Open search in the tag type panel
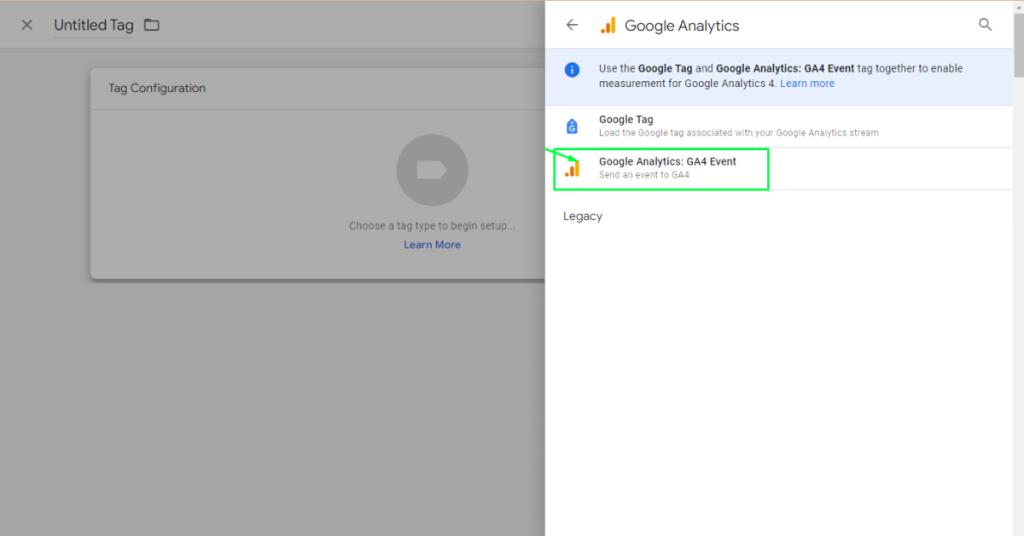Screen dimensions: 1024x536 (985, 25)
